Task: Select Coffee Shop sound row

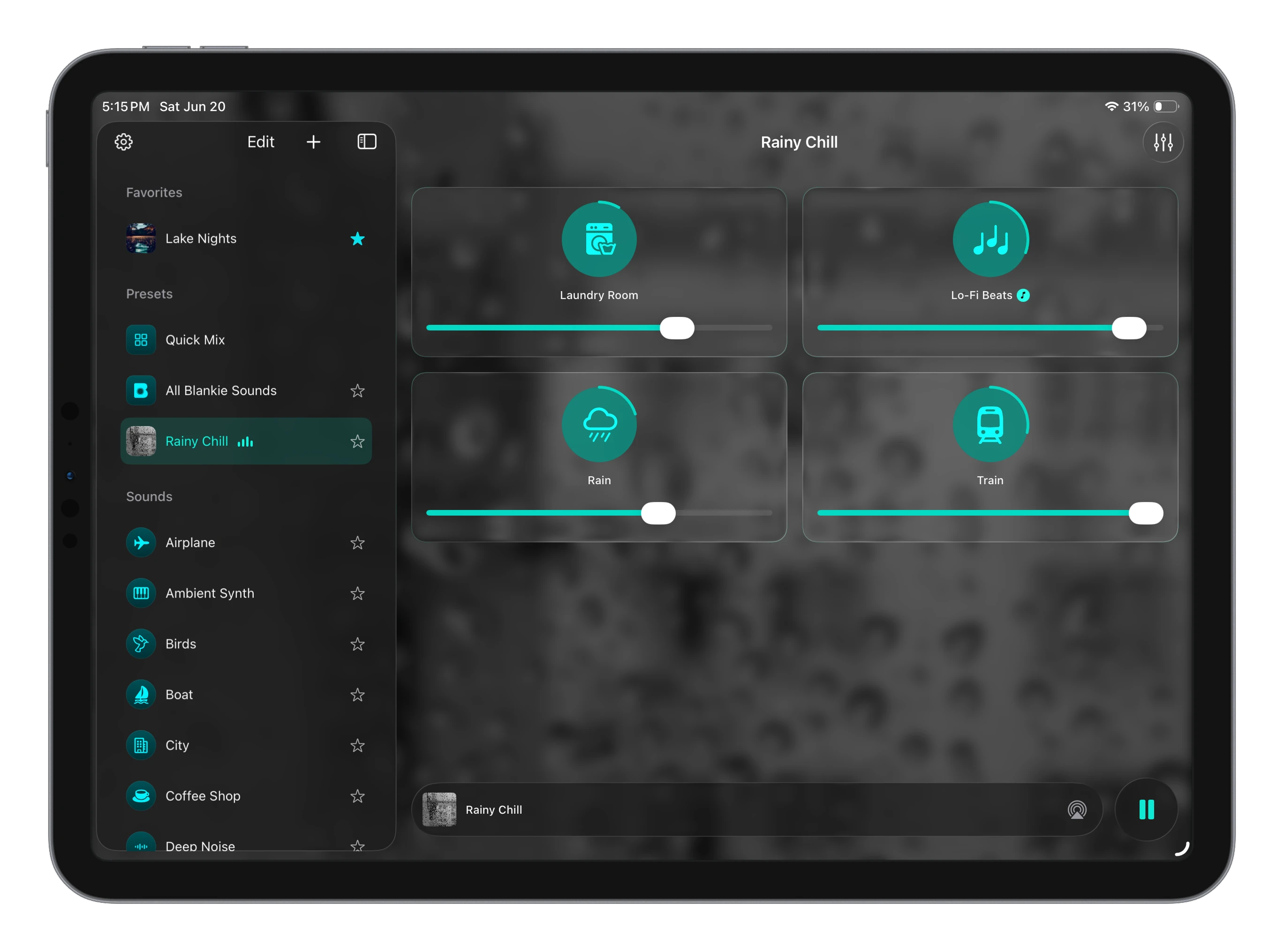Action: point(246,796)
